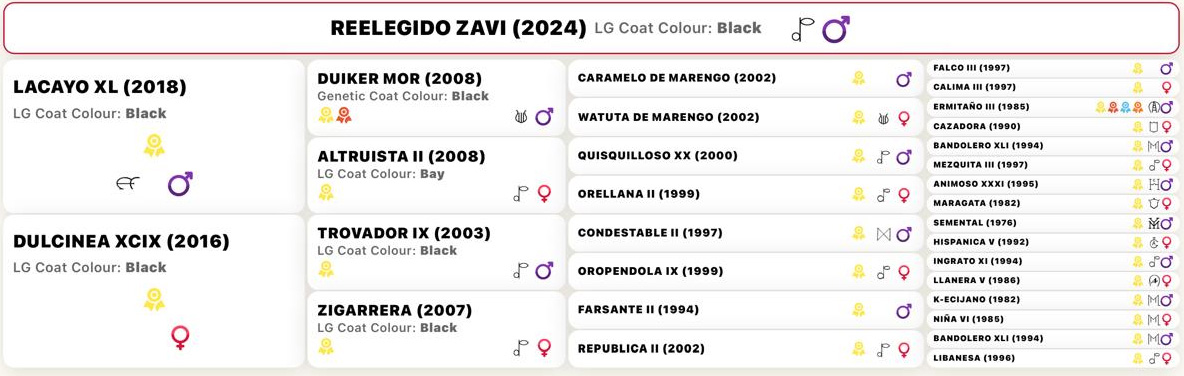The width and height of the screenshot is (1184, 376).
Task: Open the LIBANESA (1996) ancestor row
Action: (1052, 358)
